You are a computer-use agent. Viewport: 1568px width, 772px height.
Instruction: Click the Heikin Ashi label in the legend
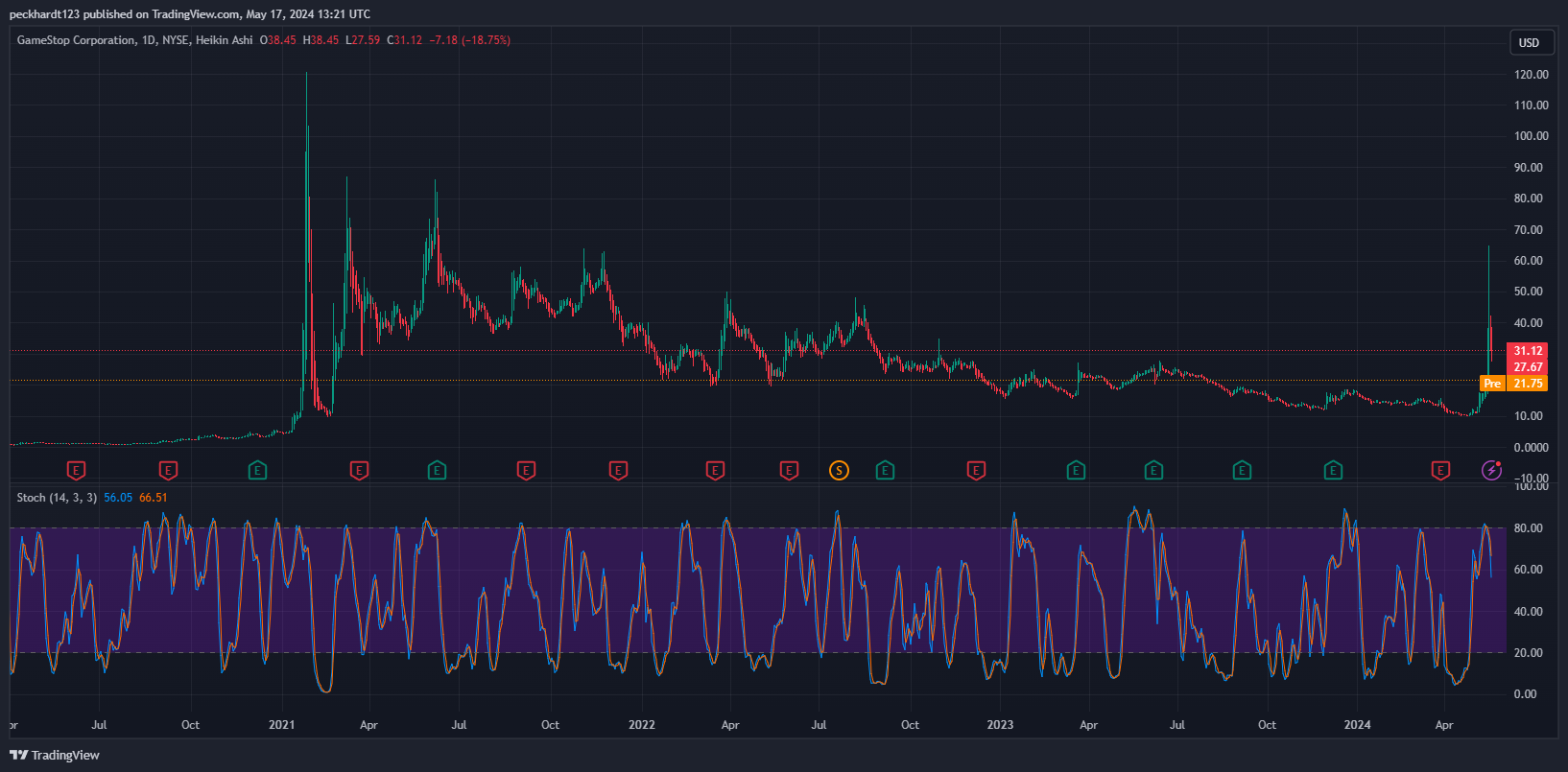225,40
